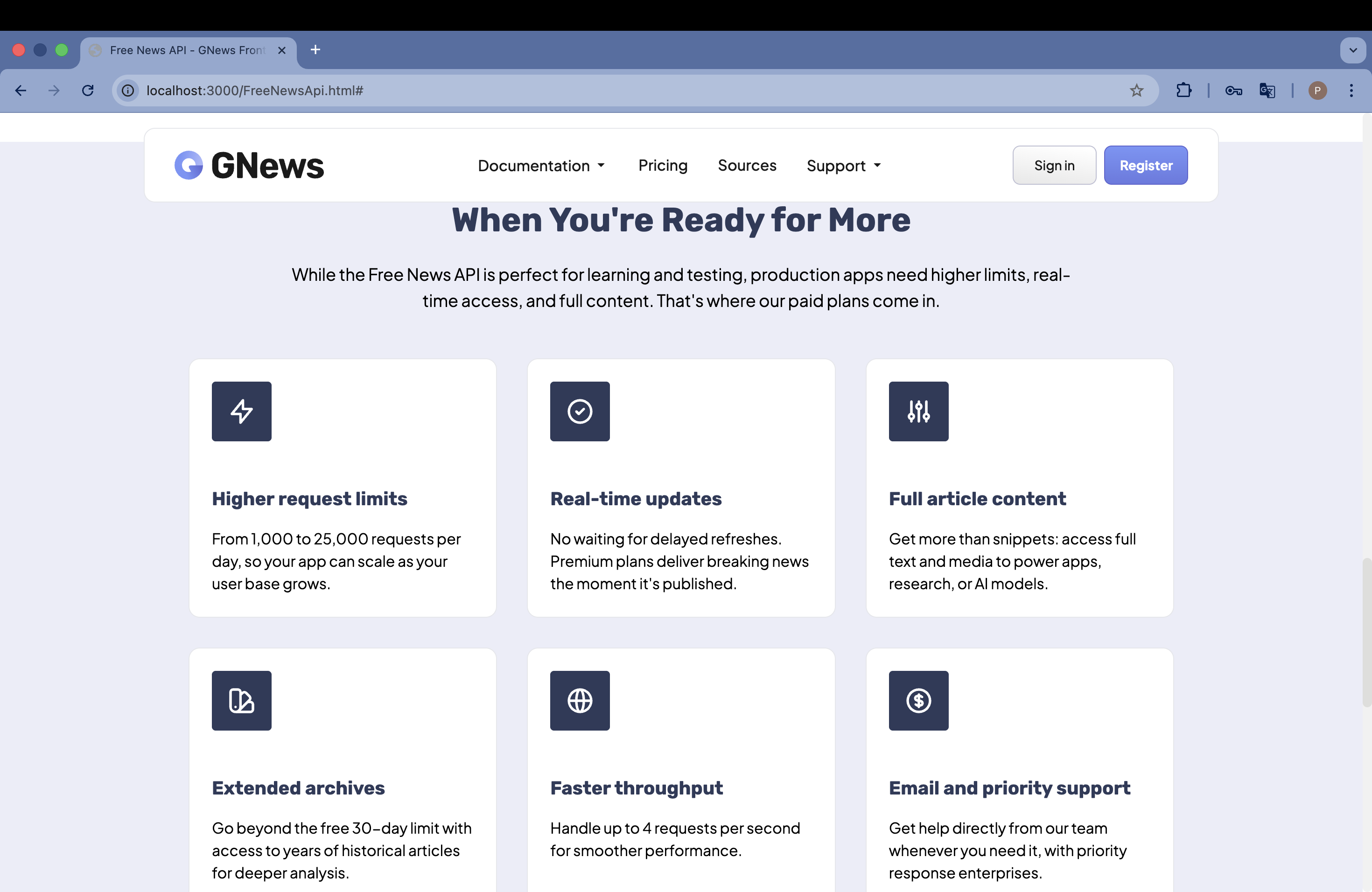The height and width of the screenshot is (892, 1372).
Task: Click the swatch icon above Extended archives
Action: (x=241, y=700)
